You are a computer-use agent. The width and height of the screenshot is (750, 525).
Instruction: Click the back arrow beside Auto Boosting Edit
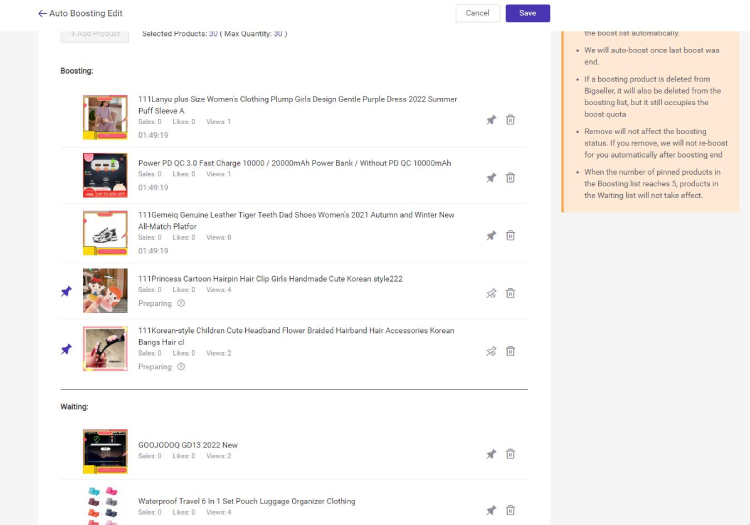pos(43,13)
